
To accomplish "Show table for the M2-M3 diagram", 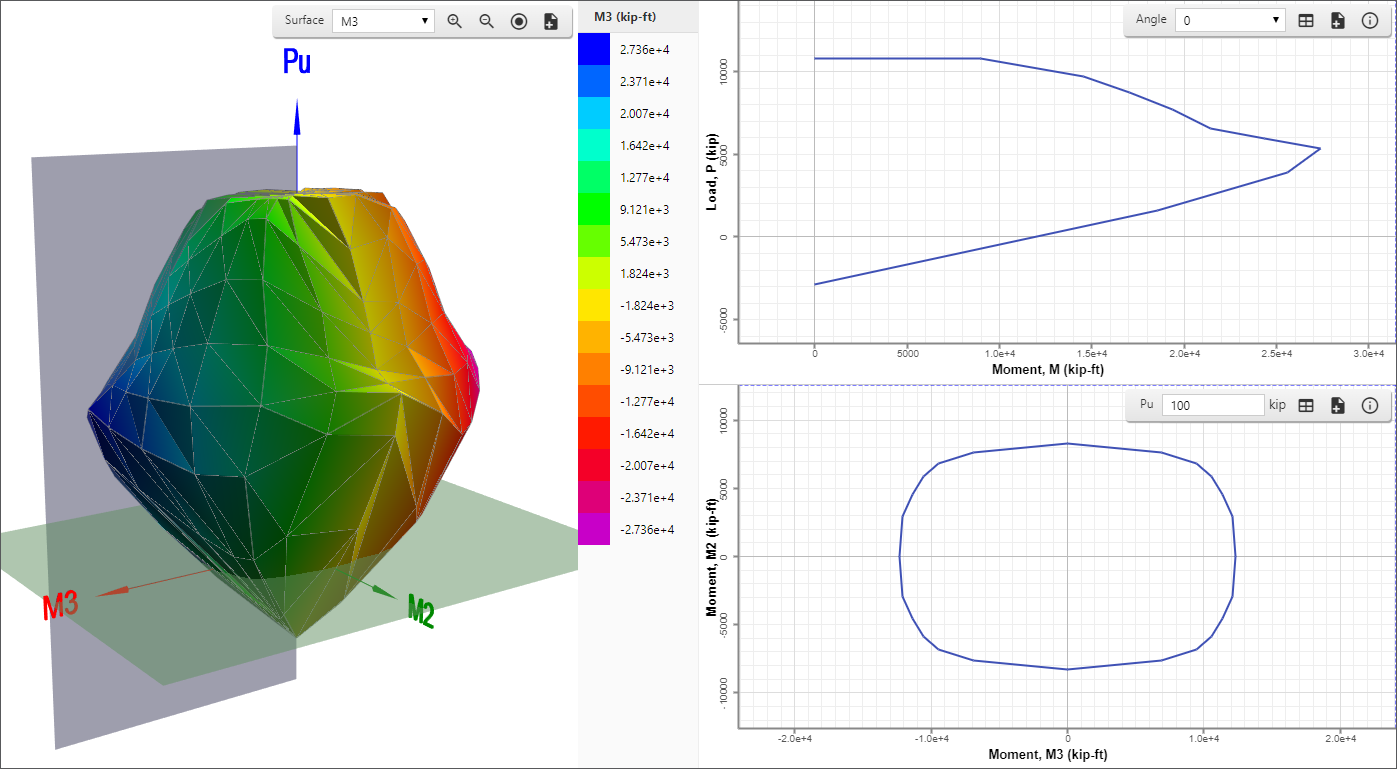I will [1306, 405].
